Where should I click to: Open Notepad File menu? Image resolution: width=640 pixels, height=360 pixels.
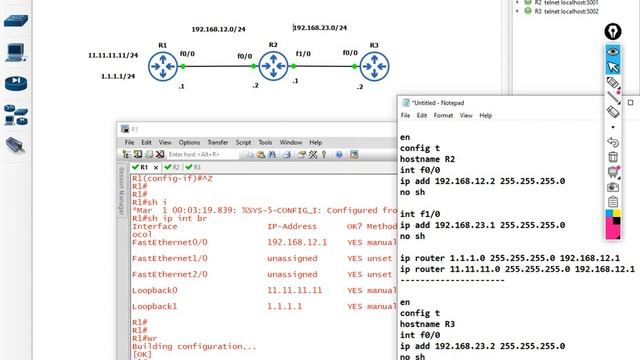coord(405,116)
